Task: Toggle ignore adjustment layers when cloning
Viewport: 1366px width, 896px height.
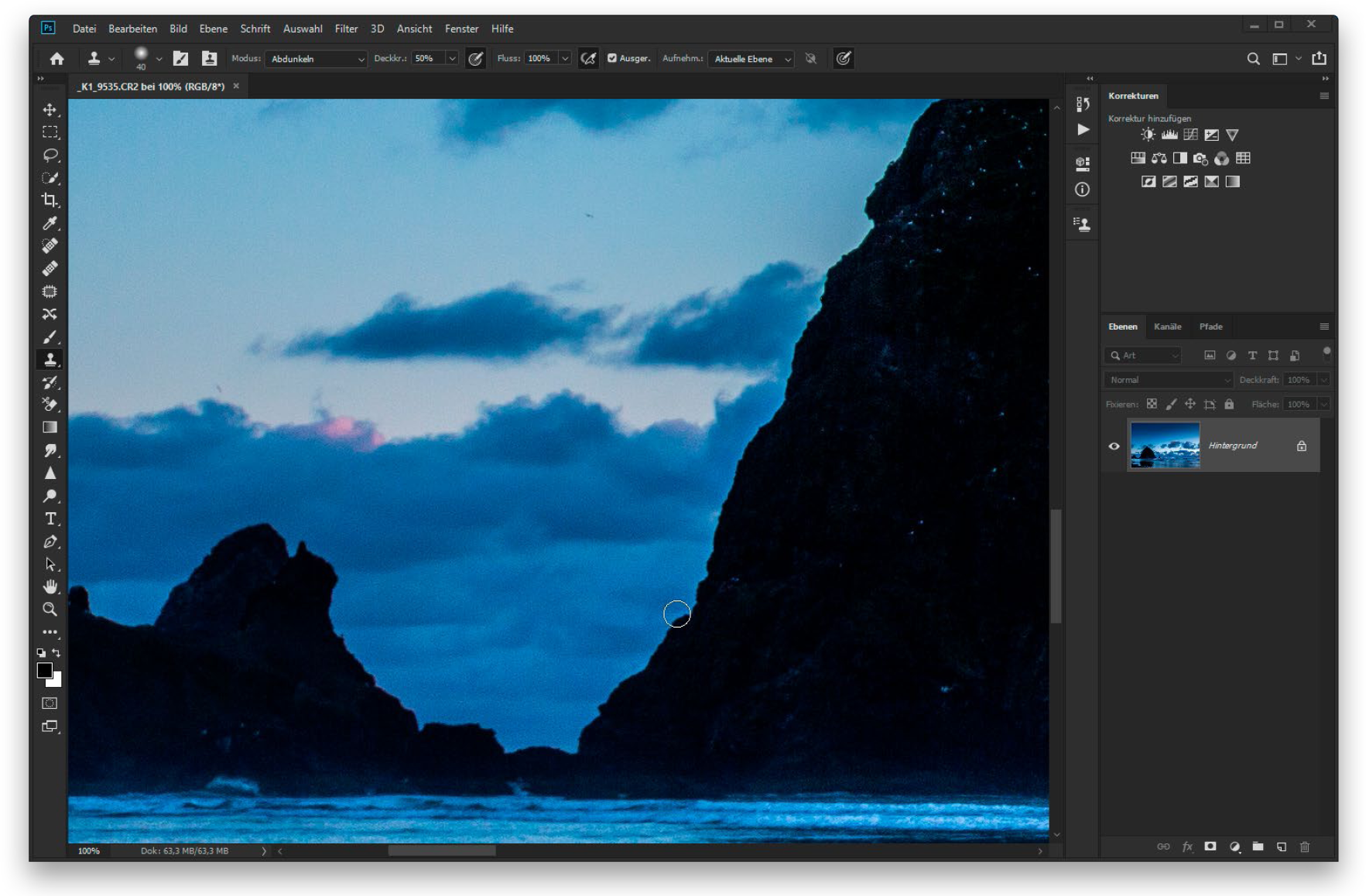Action: tap(810, 59)
